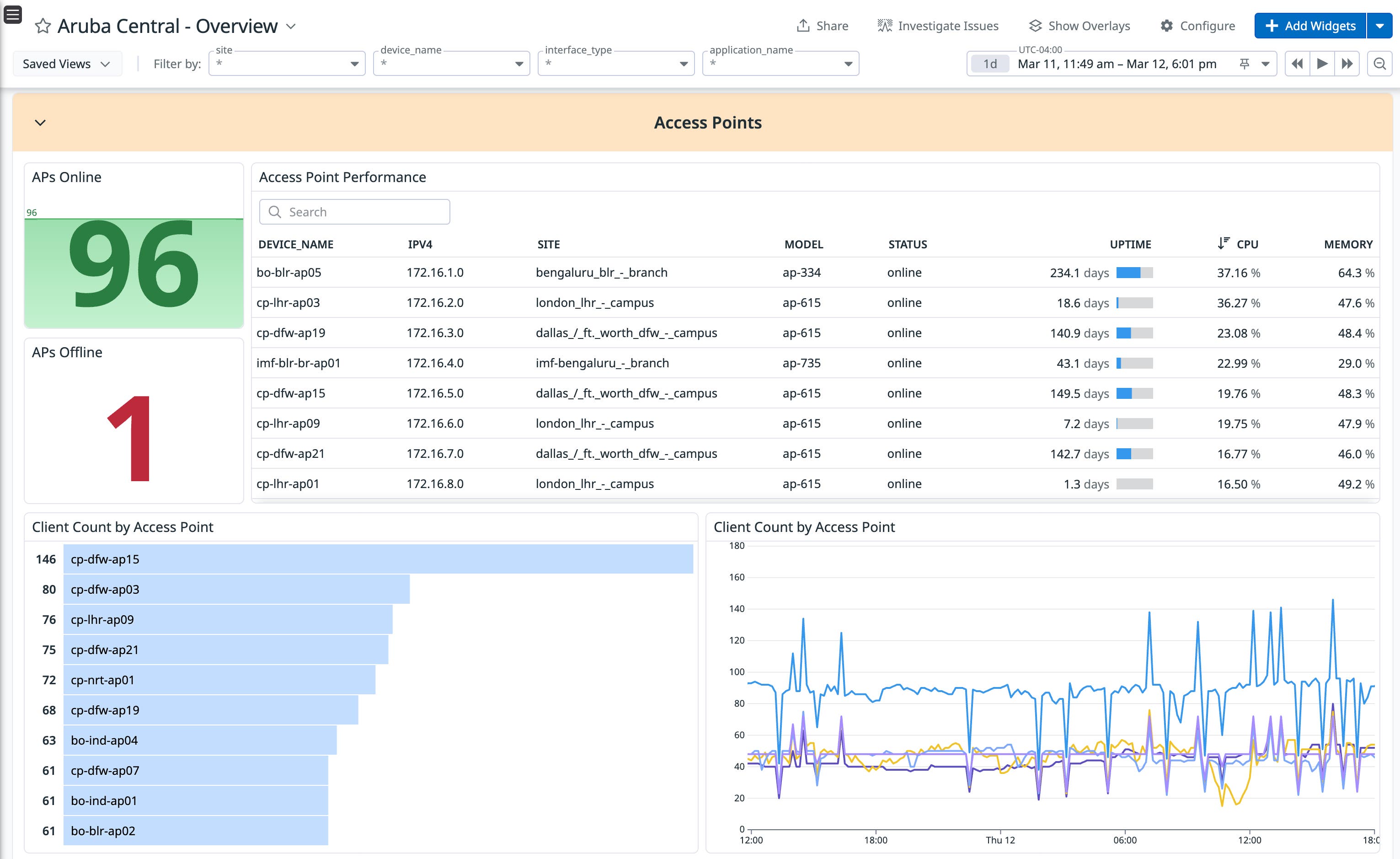The height and width of the screenshot is (859, 1400).
Task: Open the hamburger navigation menu
Action: 12,14
